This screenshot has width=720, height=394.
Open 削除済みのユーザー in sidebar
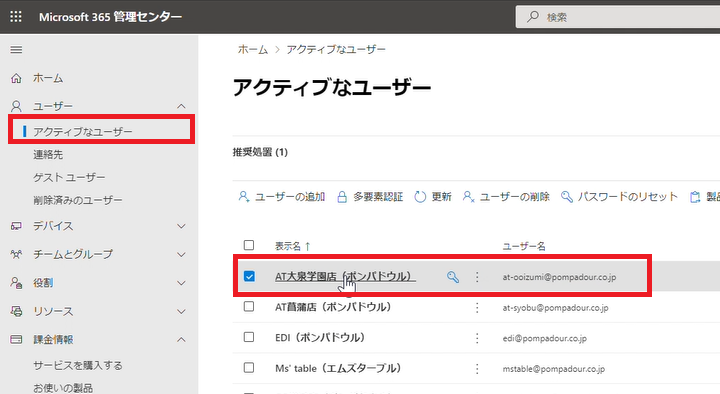click(78, 200)
